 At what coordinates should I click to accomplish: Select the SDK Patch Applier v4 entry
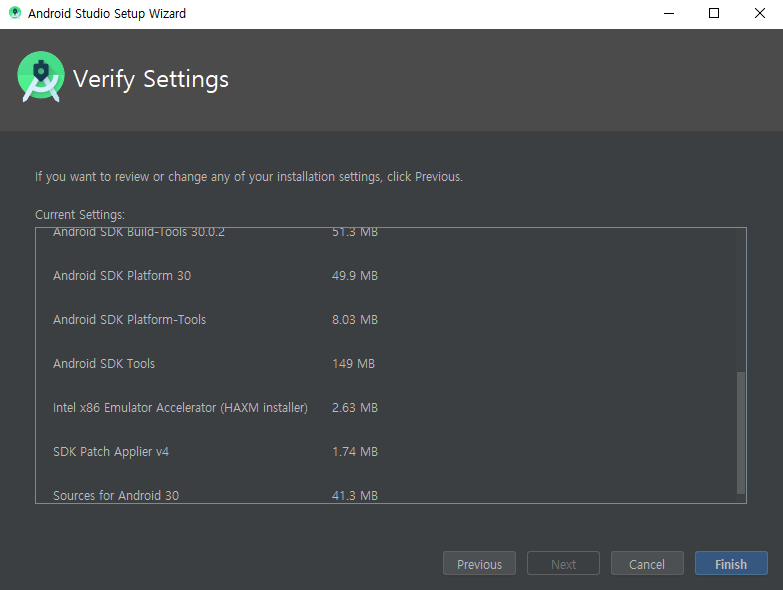point(111,451)
